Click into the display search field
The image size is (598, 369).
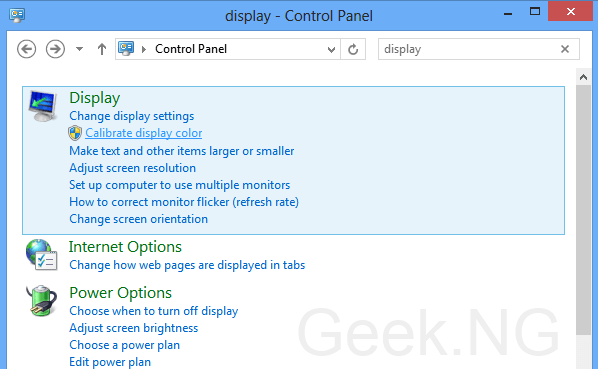click(469, 49)
